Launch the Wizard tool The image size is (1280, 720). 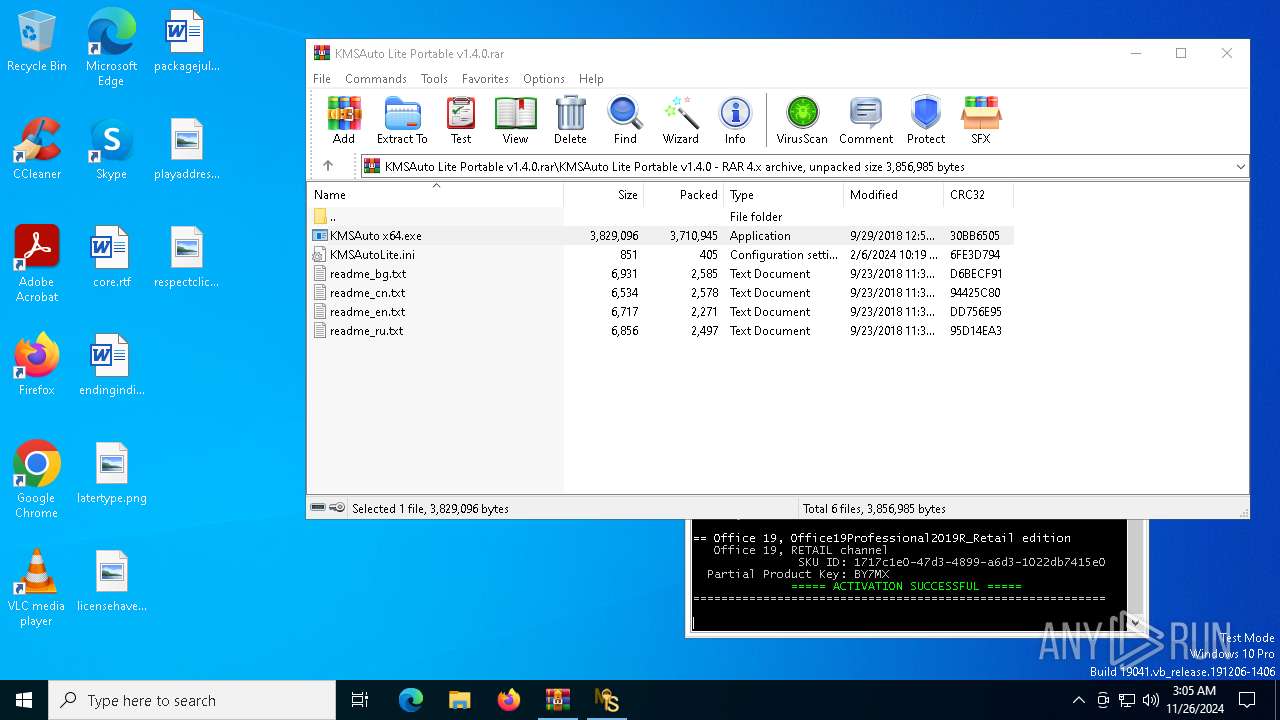click(680, 120)
